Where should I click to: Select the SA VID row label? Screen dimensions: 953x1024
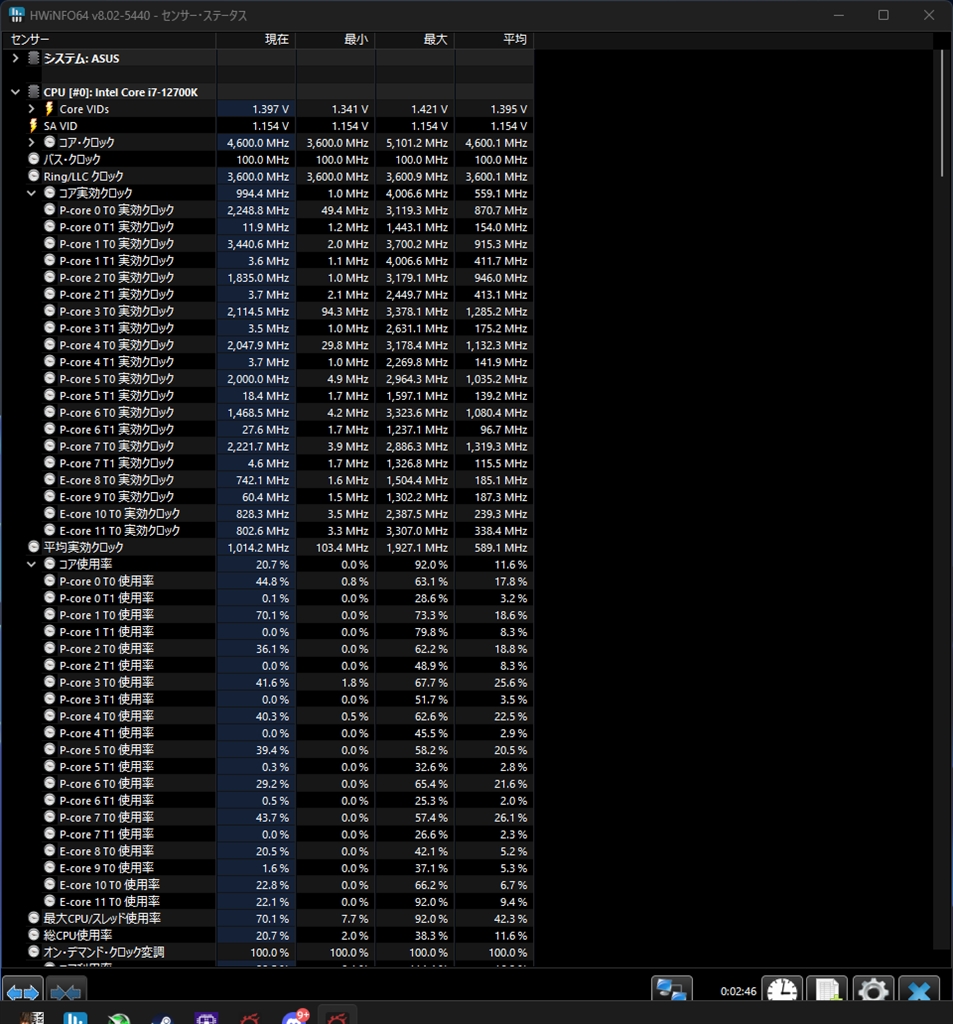[60, 126]
